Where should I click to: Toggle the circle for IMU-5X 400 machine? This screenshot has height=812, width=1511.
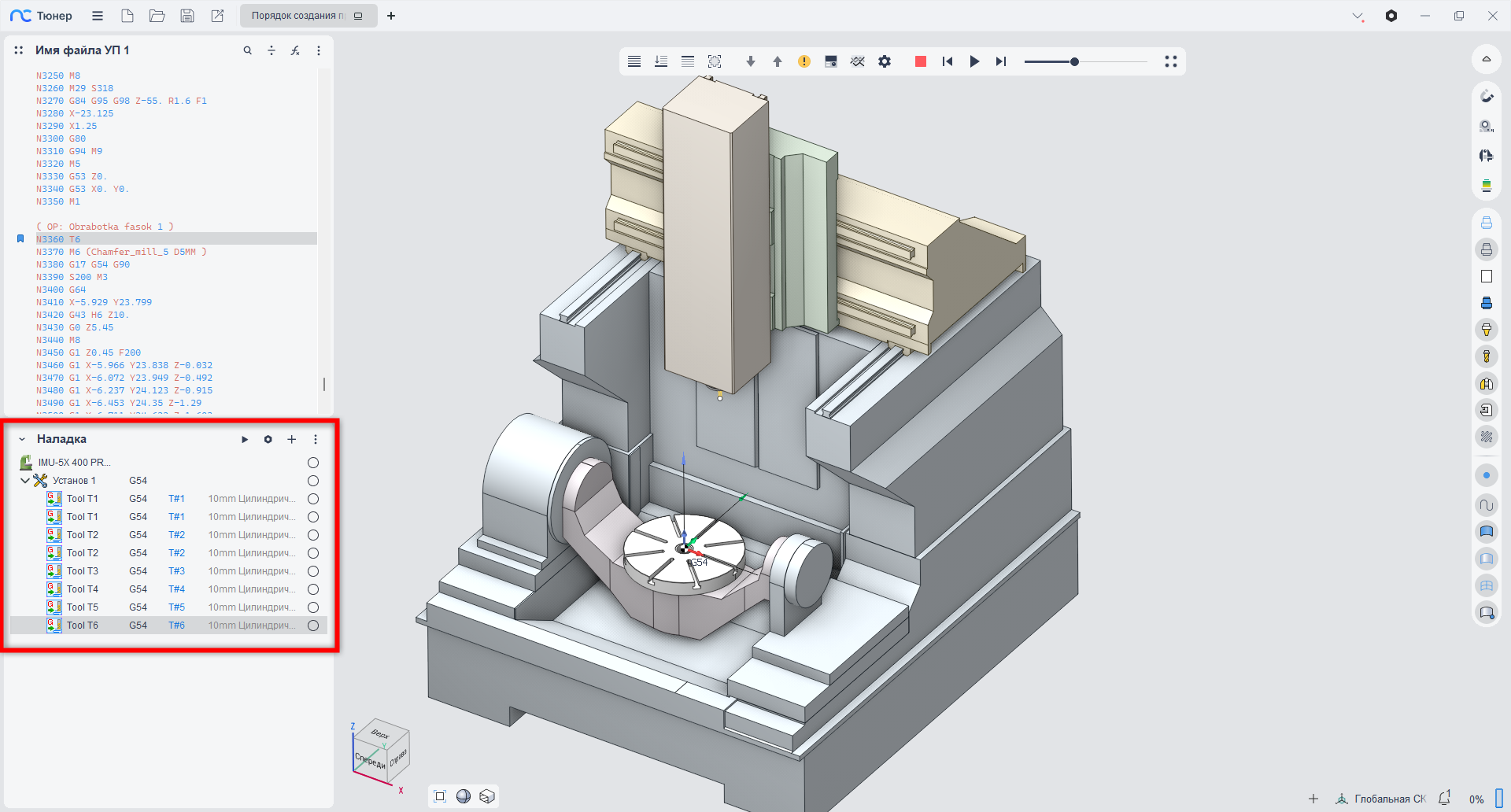313,463
